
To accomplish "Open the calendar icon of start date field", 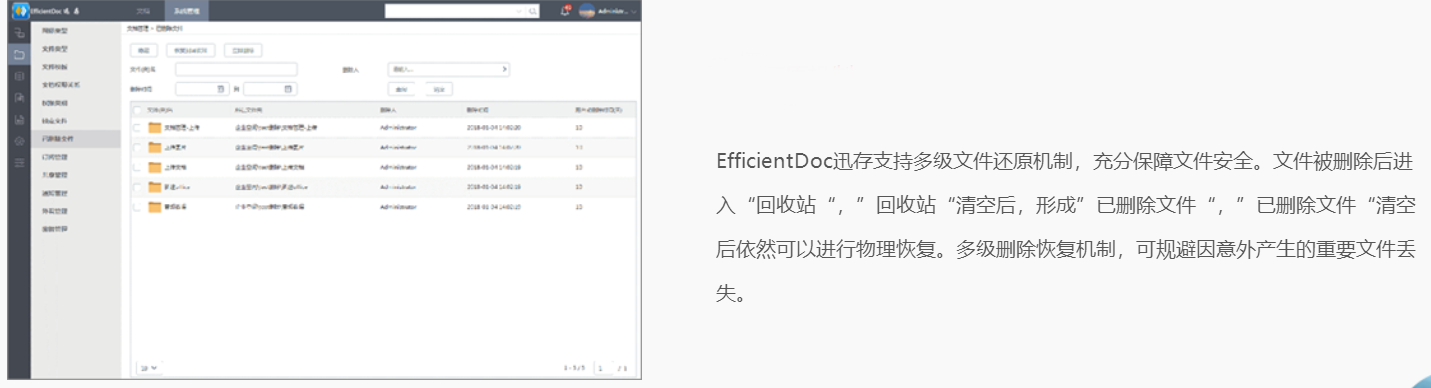I will (x=222, y=89).
